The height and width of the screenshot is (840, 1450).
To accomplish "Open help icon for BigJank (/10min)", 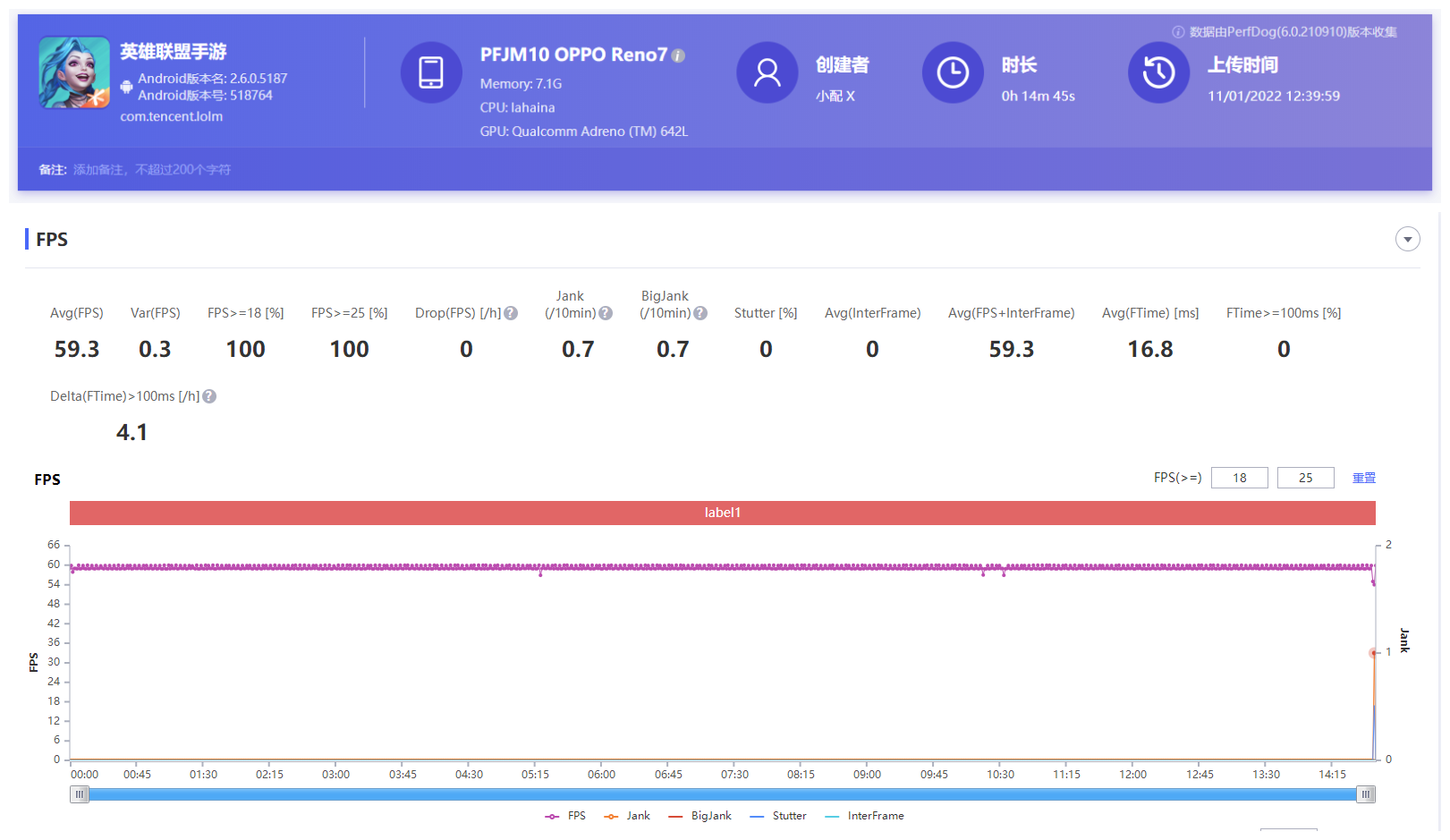I will pyautogui.click(x=700, y=313).
